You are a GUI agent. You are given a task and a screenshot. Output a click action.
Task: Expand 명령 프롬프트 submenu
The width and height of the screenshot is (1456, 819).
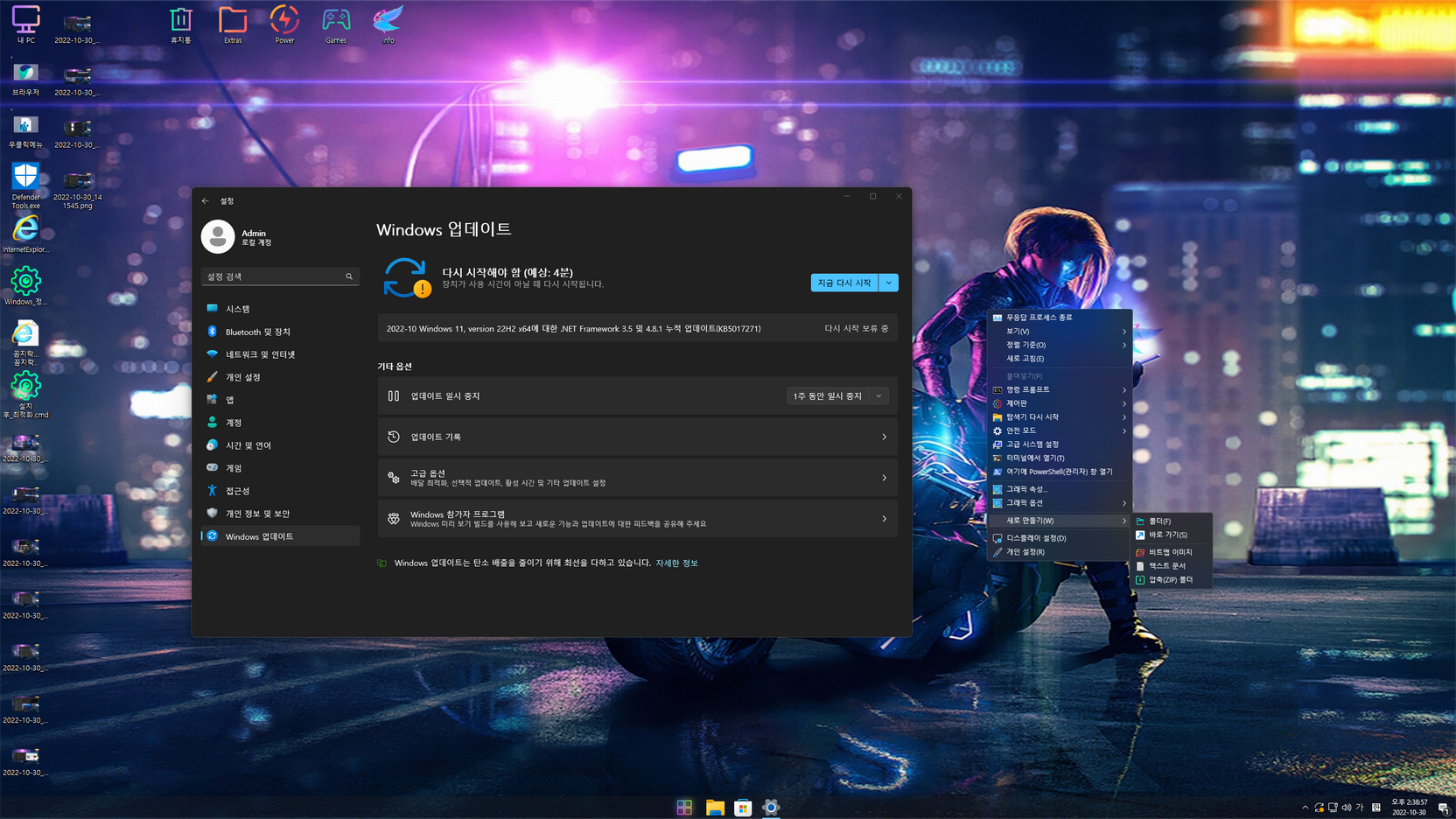pyautogui.click(x=1060, y=389)
